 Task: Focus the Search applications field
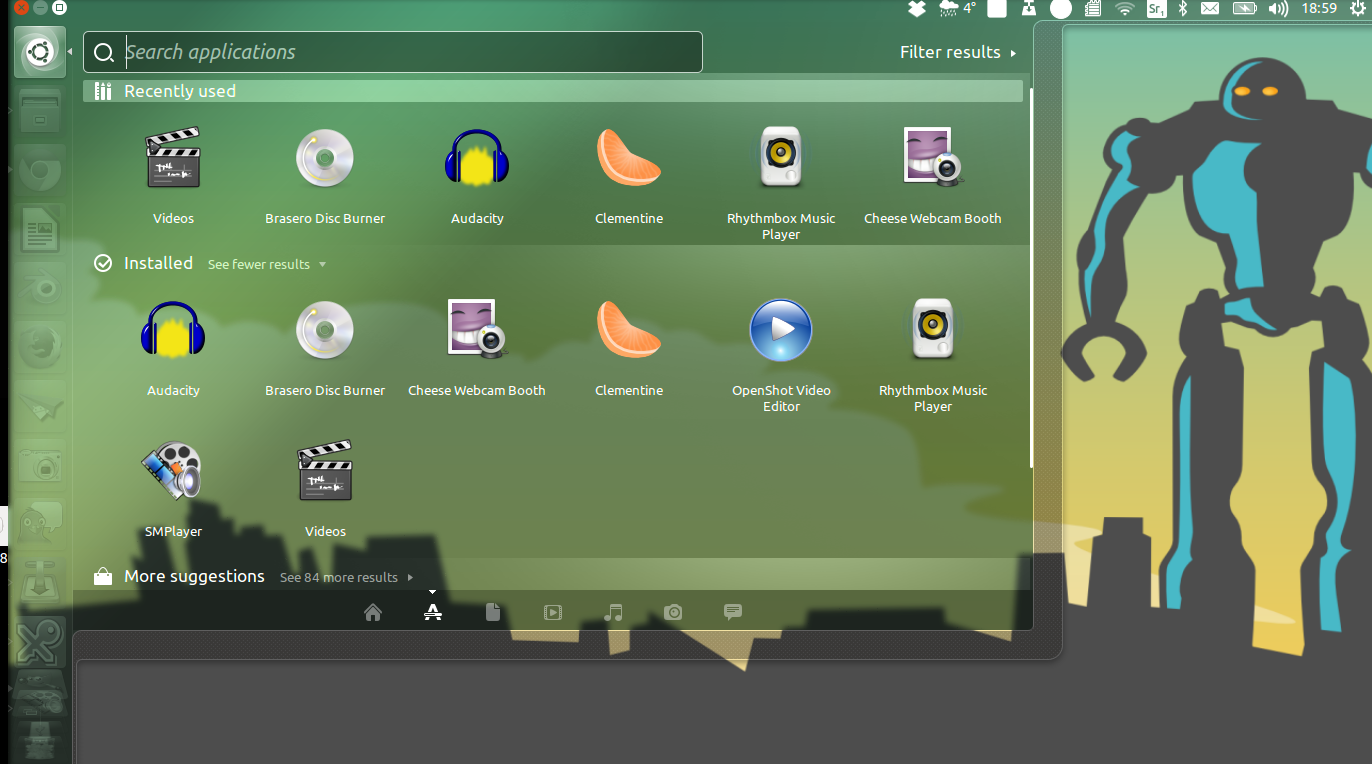393,52
